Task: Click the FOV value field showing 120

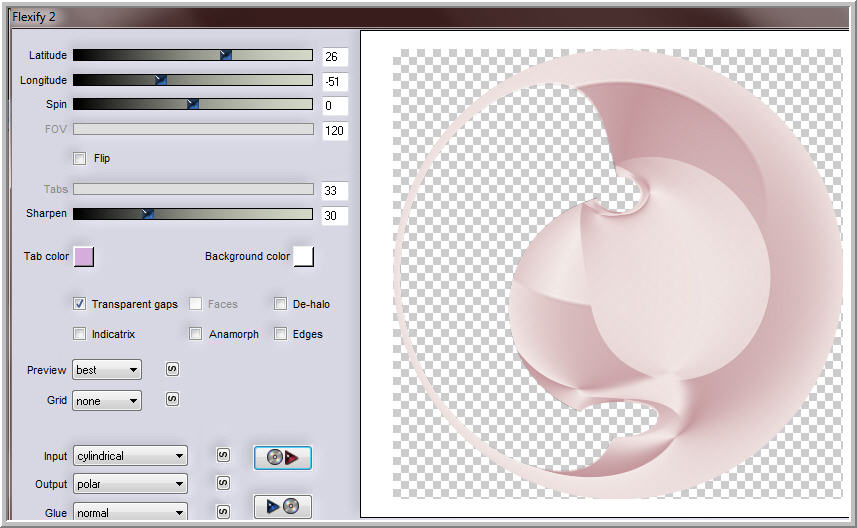Action: coord(335,131)
